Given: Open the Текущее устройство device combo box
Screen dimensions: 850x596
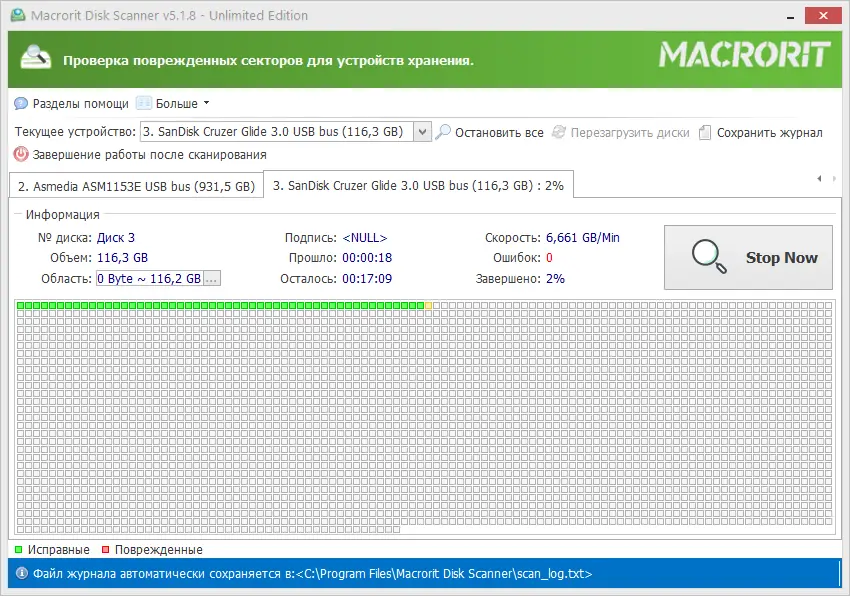Looking at the screenshot, I should pyautogui.click(x=286, y=132).
